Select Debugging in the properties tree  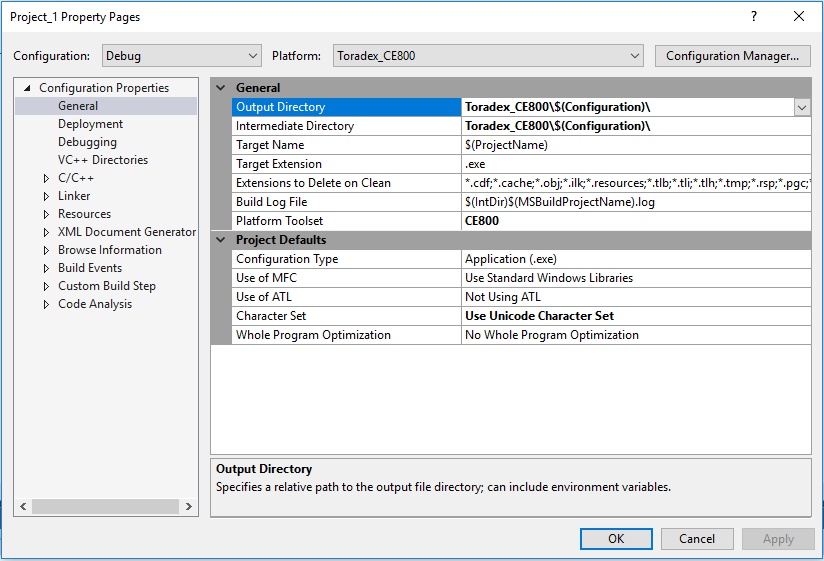click(x=87, y=142)
